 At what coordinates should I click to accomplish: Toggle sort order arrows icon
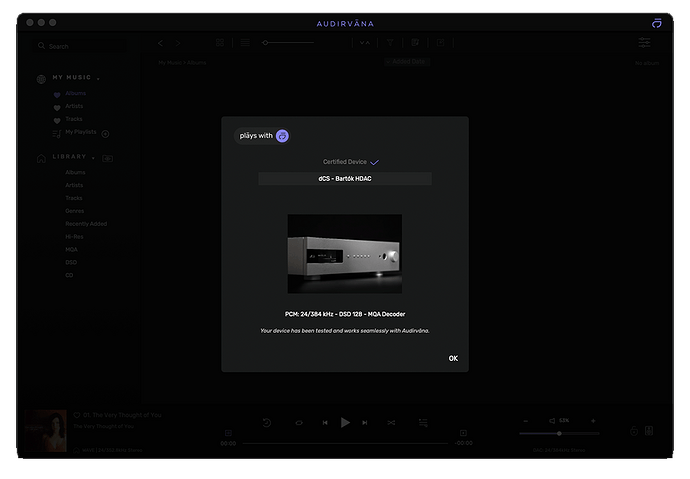point(365,43)
